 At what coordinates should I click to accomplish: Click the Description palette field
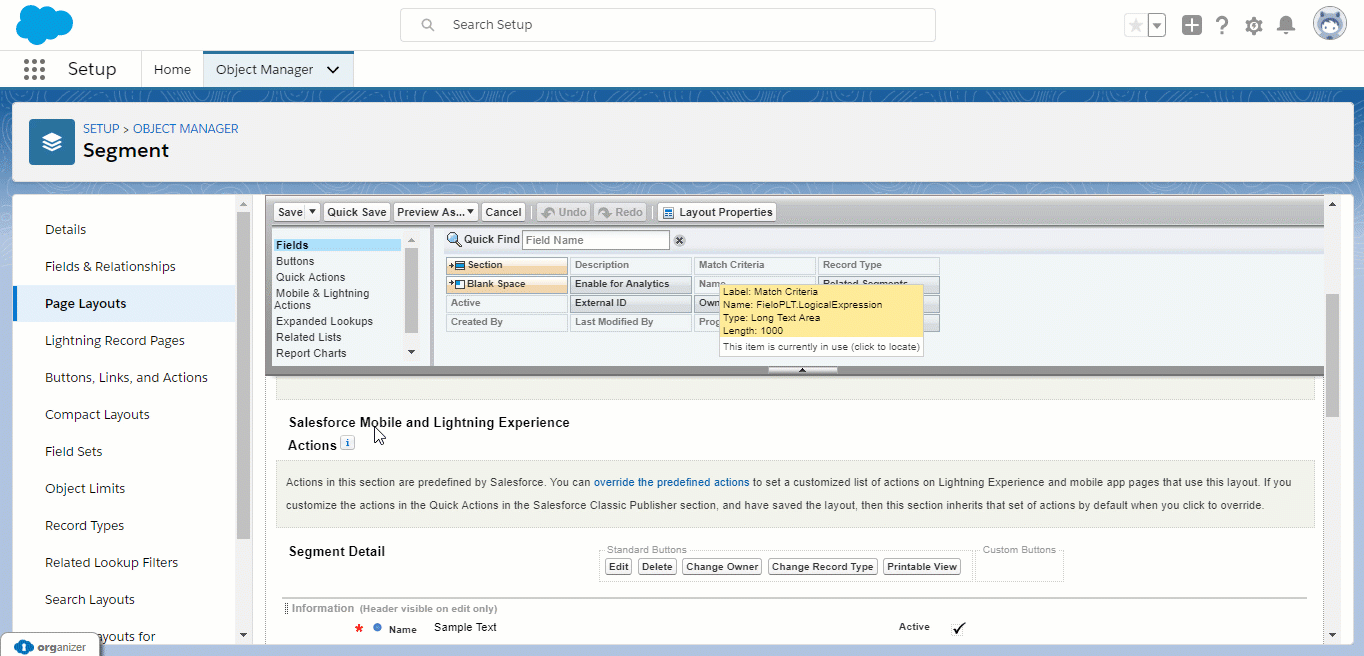click(x=631, y=265)
